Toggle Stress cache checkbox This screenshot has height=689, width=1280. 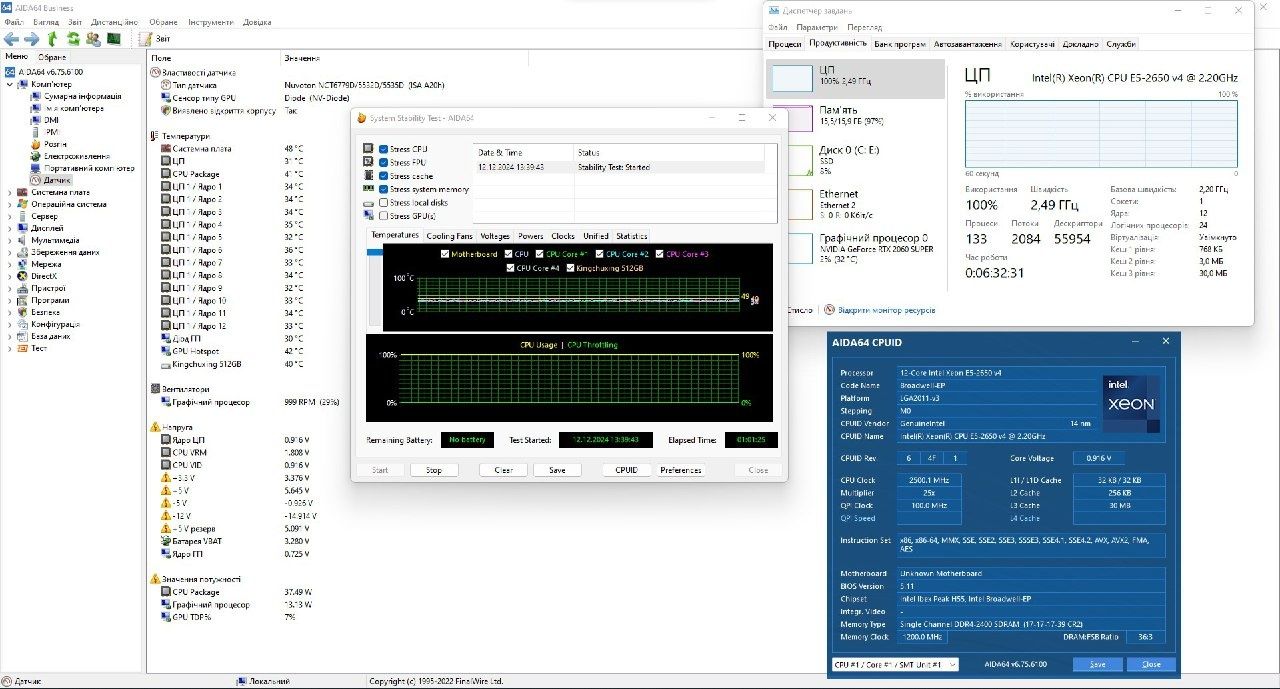[384, 176]
